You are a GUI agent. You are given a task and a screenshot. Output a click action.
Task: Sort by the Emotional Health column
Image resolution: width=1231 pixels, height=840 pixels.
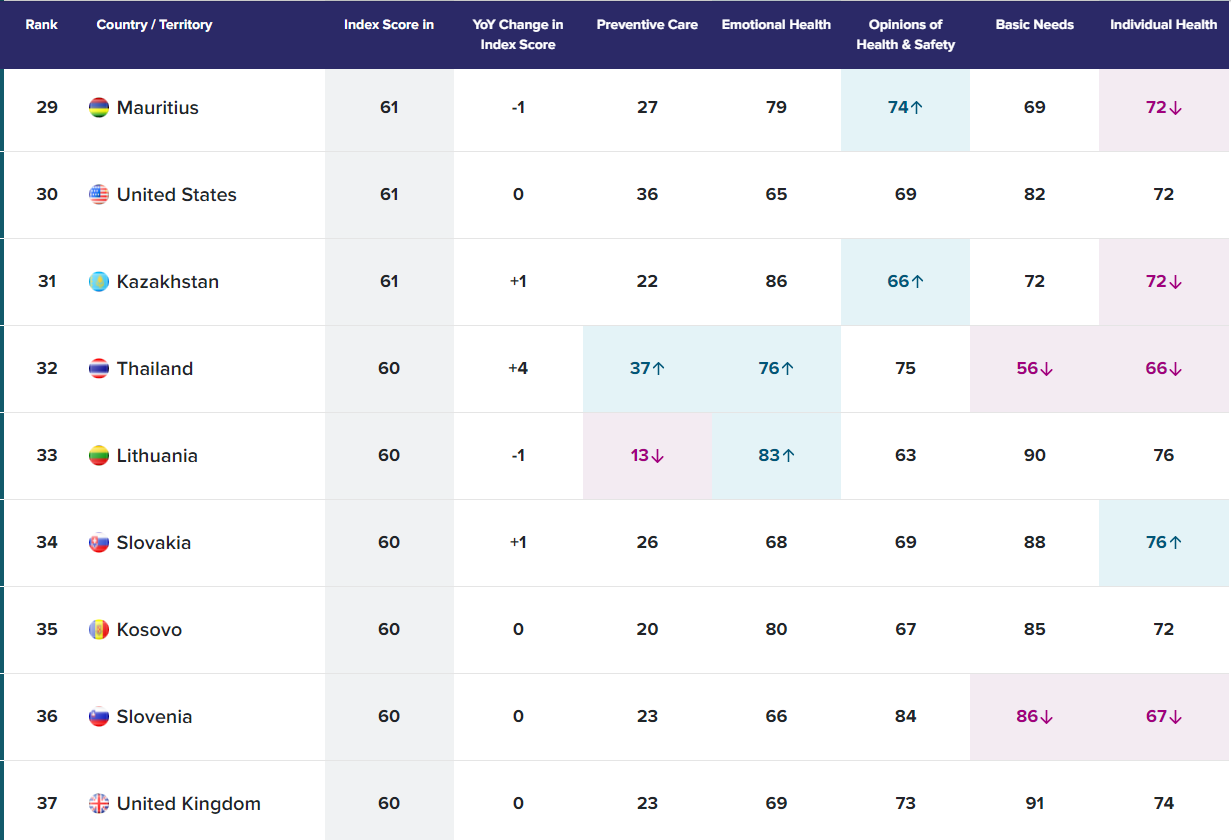point(776,25)
